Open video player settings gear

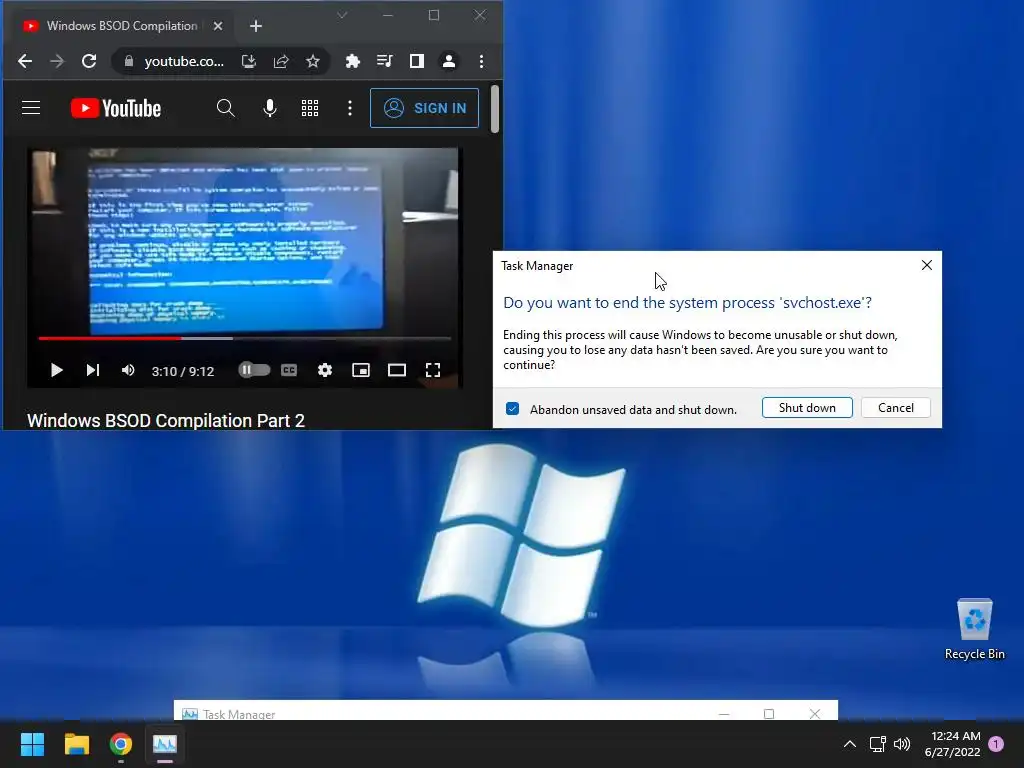pos(325,370)
